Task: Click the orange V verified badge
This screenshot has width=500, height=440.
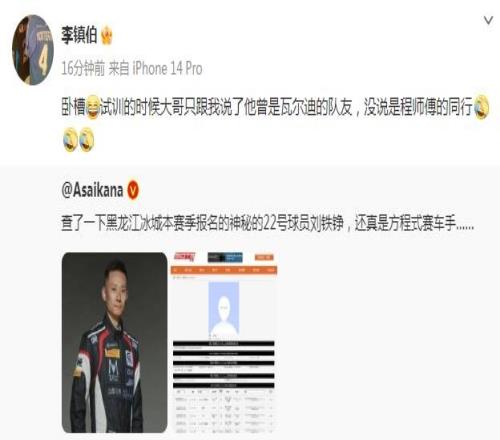Action: [x=133, y=191]
